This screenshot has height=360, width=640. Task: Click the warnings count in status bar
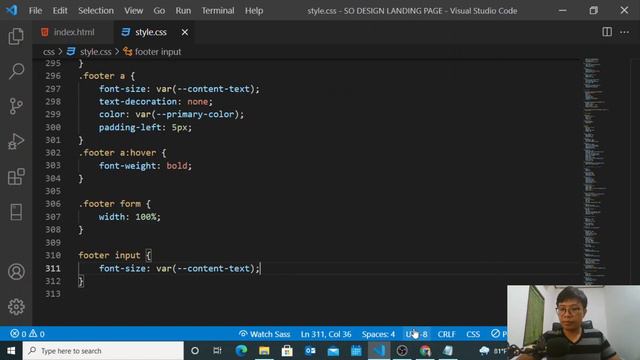(x=37, y=334)
